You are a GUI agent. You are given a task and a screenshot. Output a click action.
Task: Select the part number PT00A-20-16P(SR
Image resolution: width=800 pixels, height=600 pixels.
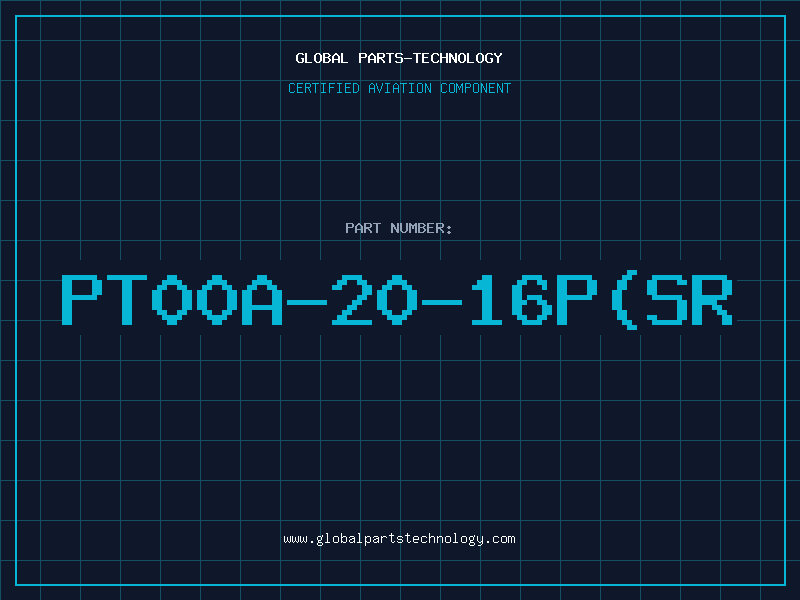coord(397,299)
